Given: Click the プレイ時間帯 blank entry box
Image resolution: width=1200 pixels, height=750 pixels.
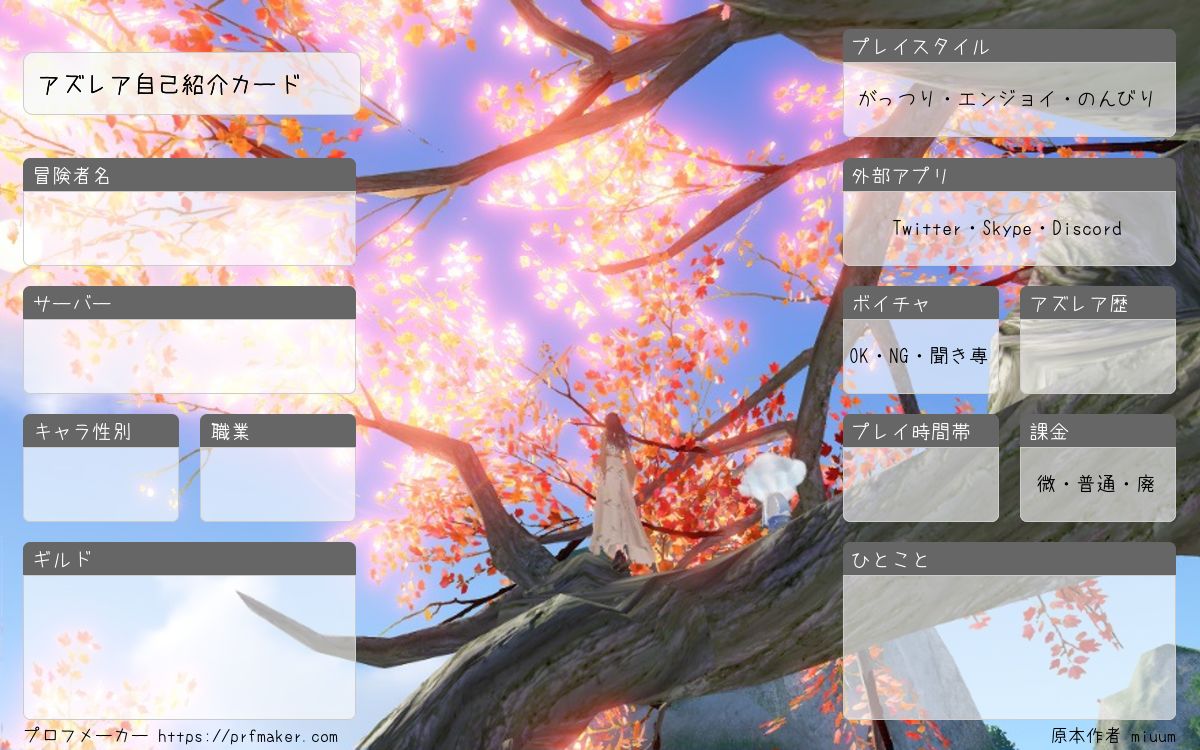Looking at the screenshot, I should (x=921, y=484).
